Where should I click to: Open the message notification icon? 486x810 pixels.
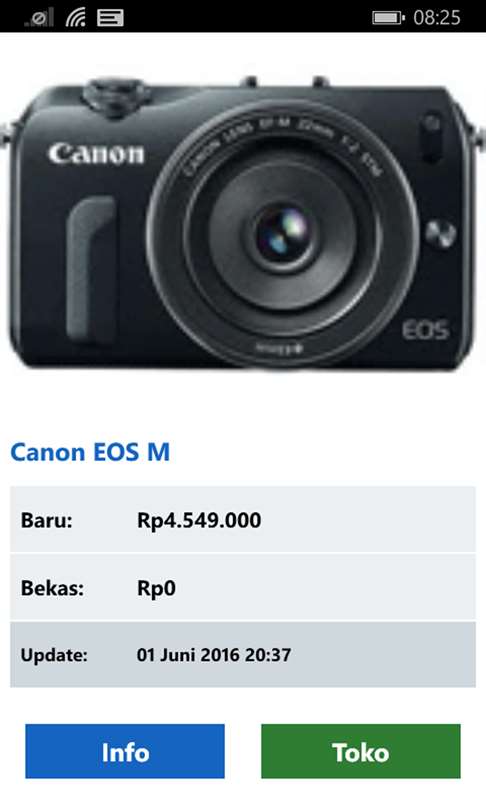[110, 18]
